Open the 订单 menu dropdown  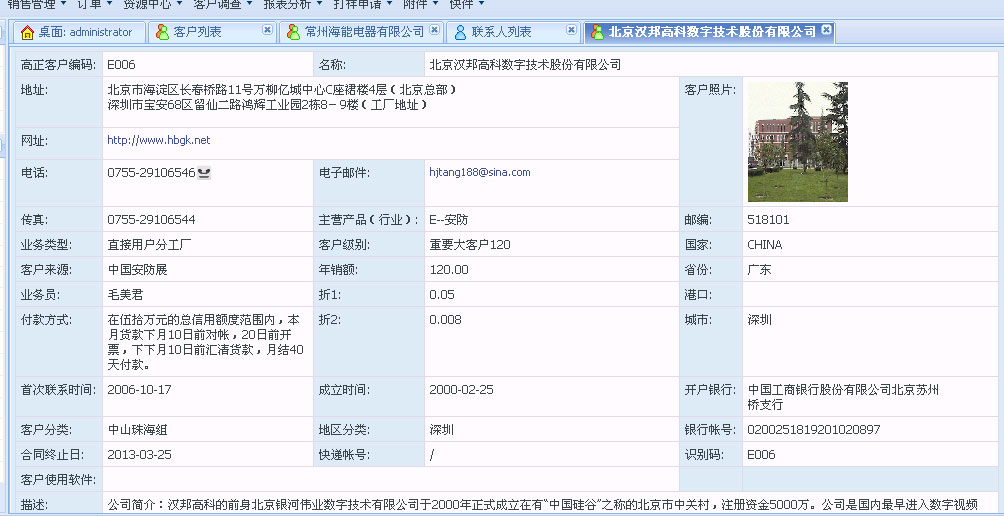(x=94, y=4)
